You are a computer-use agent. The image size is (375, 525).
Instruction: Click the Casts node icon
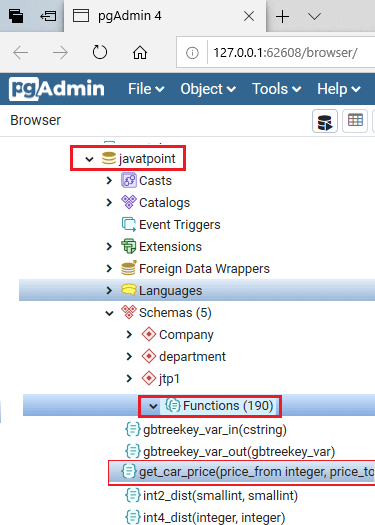coord(129,180)
